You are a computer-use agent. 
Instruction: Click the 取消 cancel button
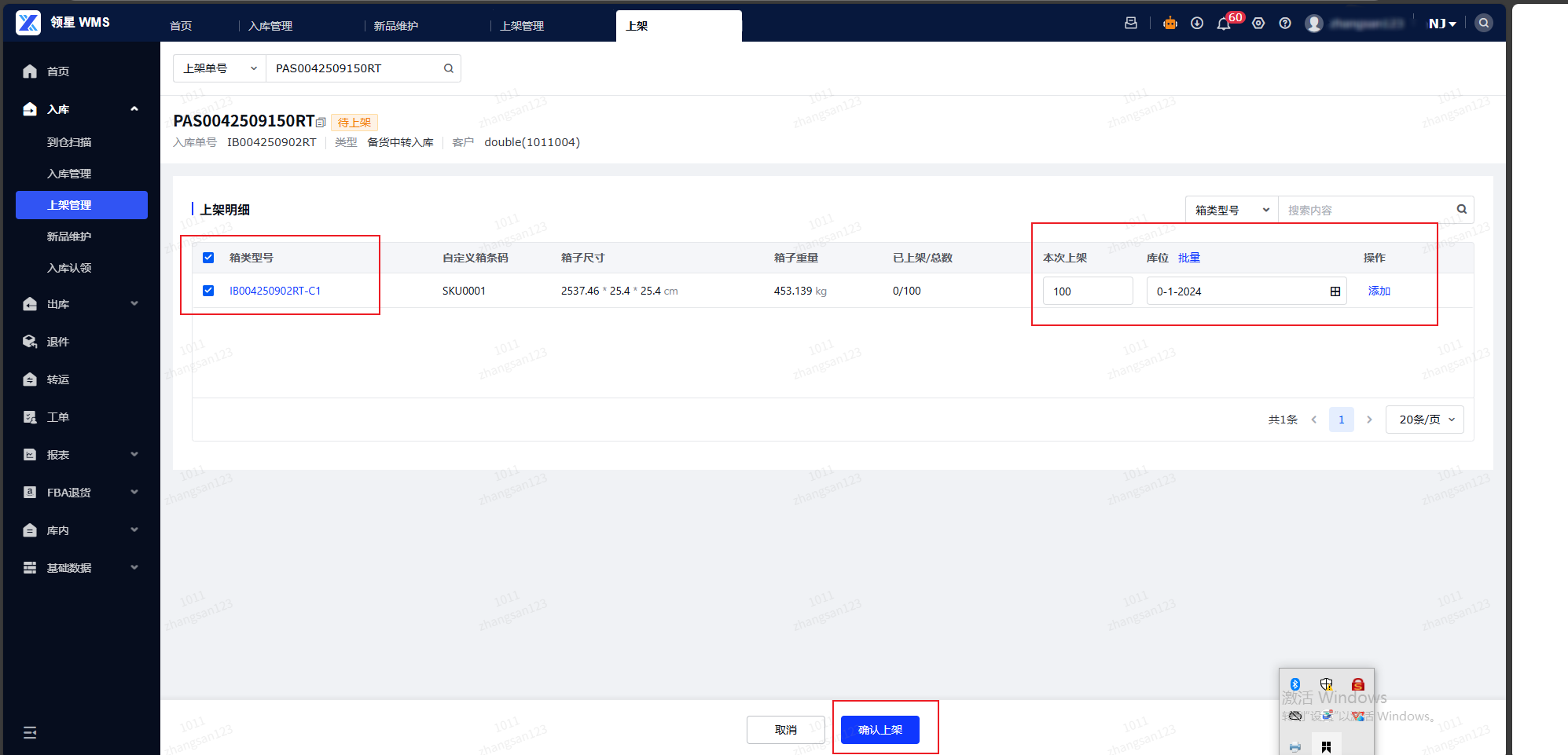pyautogui.click(x=786, y=730)
